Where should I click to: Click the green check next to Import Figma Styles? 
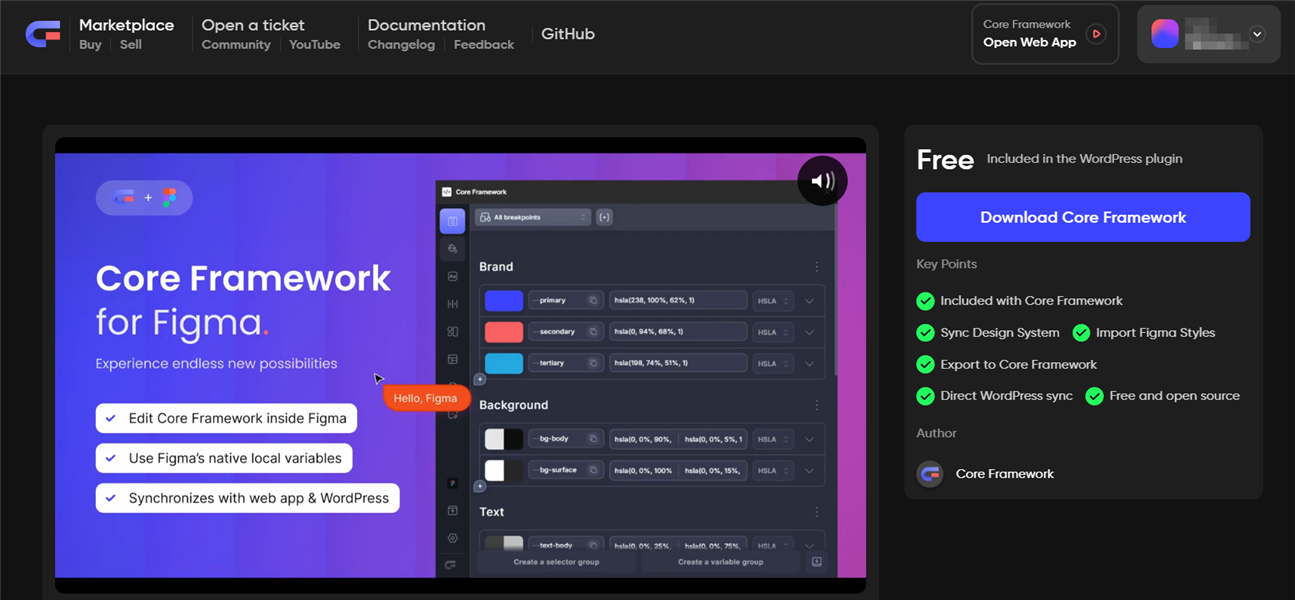1081,333
